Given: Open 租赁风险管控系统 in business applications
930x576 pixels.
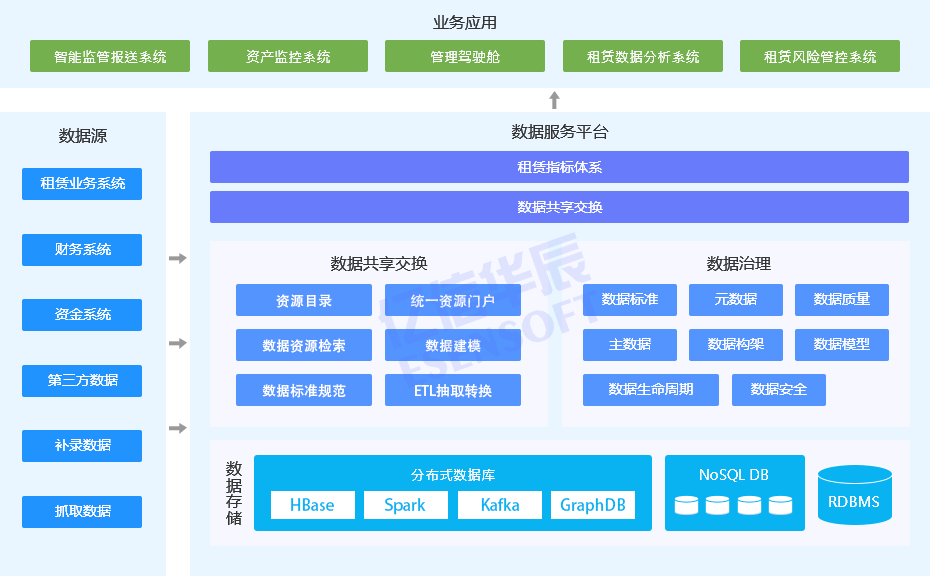Looking at the screenshot, I should (820, 57).
